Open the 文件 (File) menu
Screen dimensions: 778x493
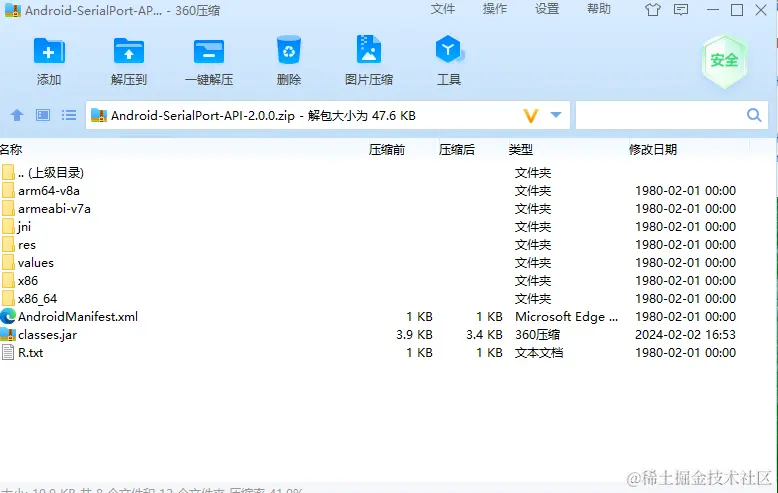(x=443, y=9)
